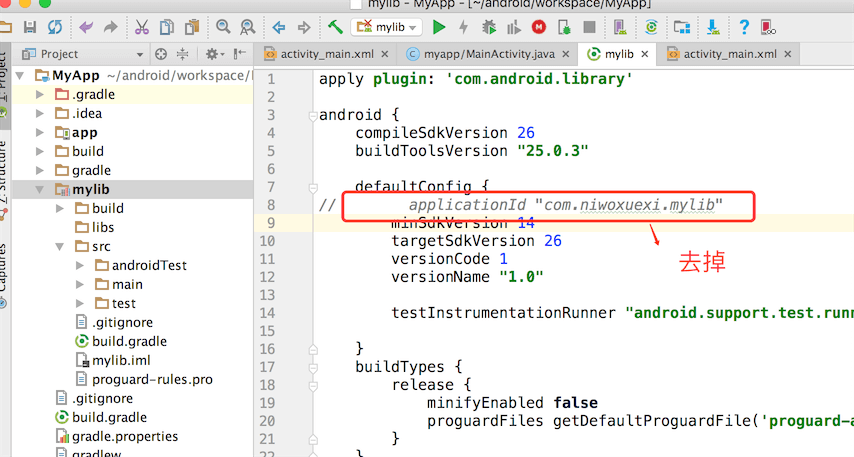The height and width of the screenshot is (457, 854).
Task: Close the mylib editor tab
Action: coord(645,54)
